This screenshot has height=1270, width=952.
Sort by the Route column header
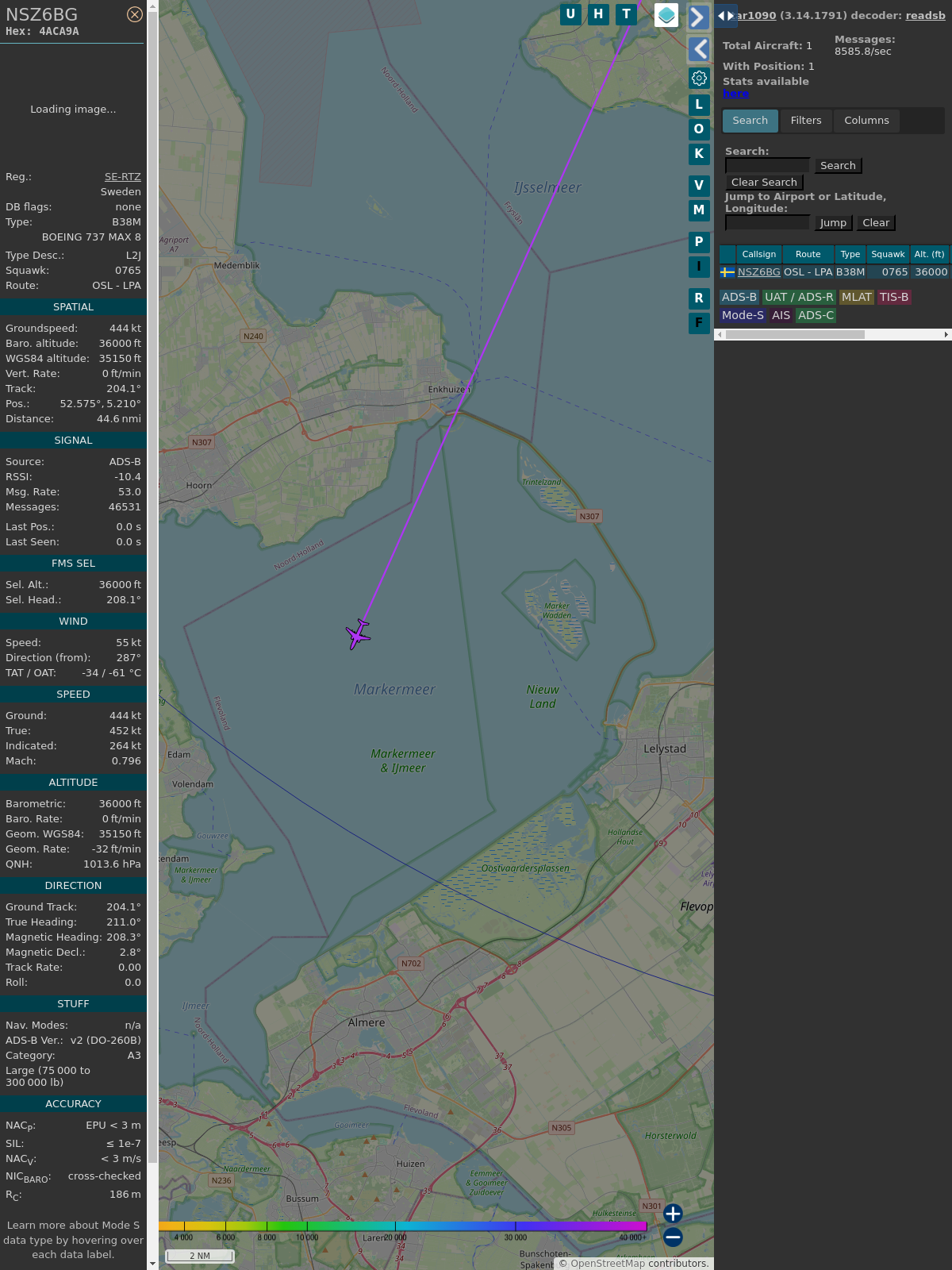pos(808,255)
